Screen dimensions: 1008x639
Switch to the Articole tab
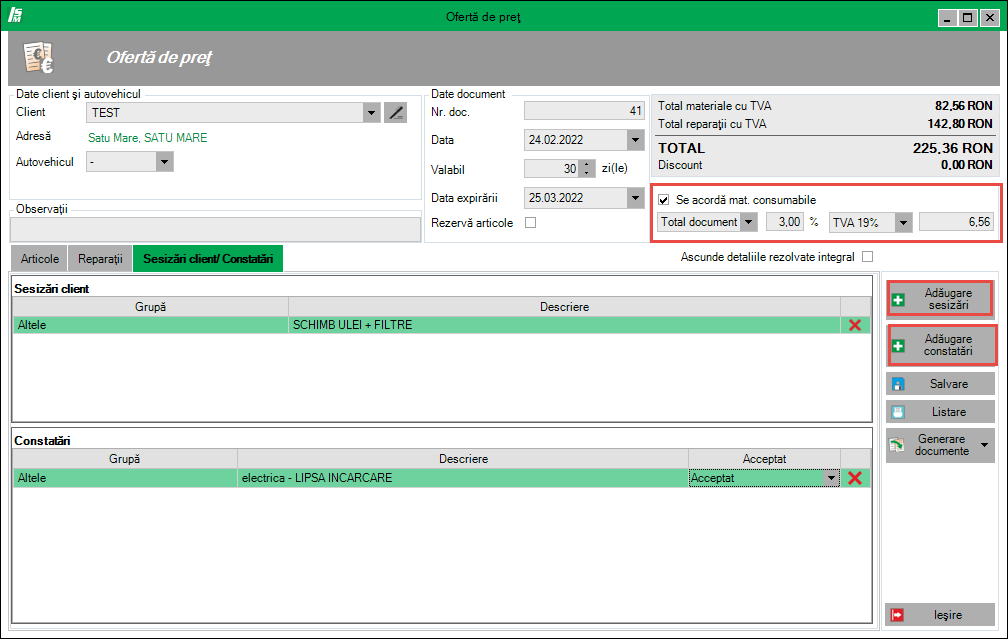coord(39,258)
